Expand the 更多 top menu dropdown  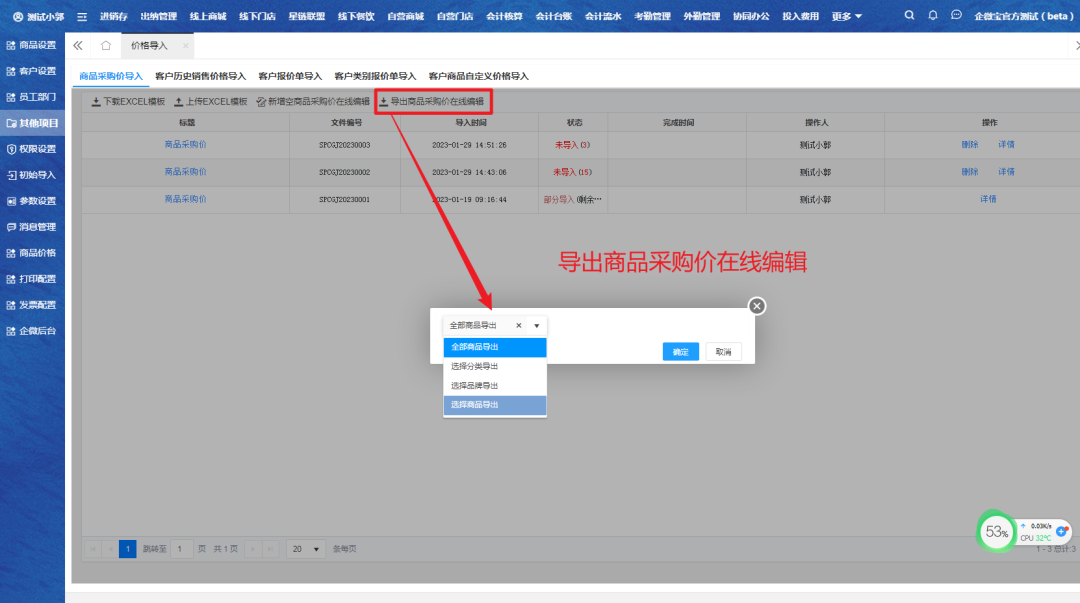(846, 16)
